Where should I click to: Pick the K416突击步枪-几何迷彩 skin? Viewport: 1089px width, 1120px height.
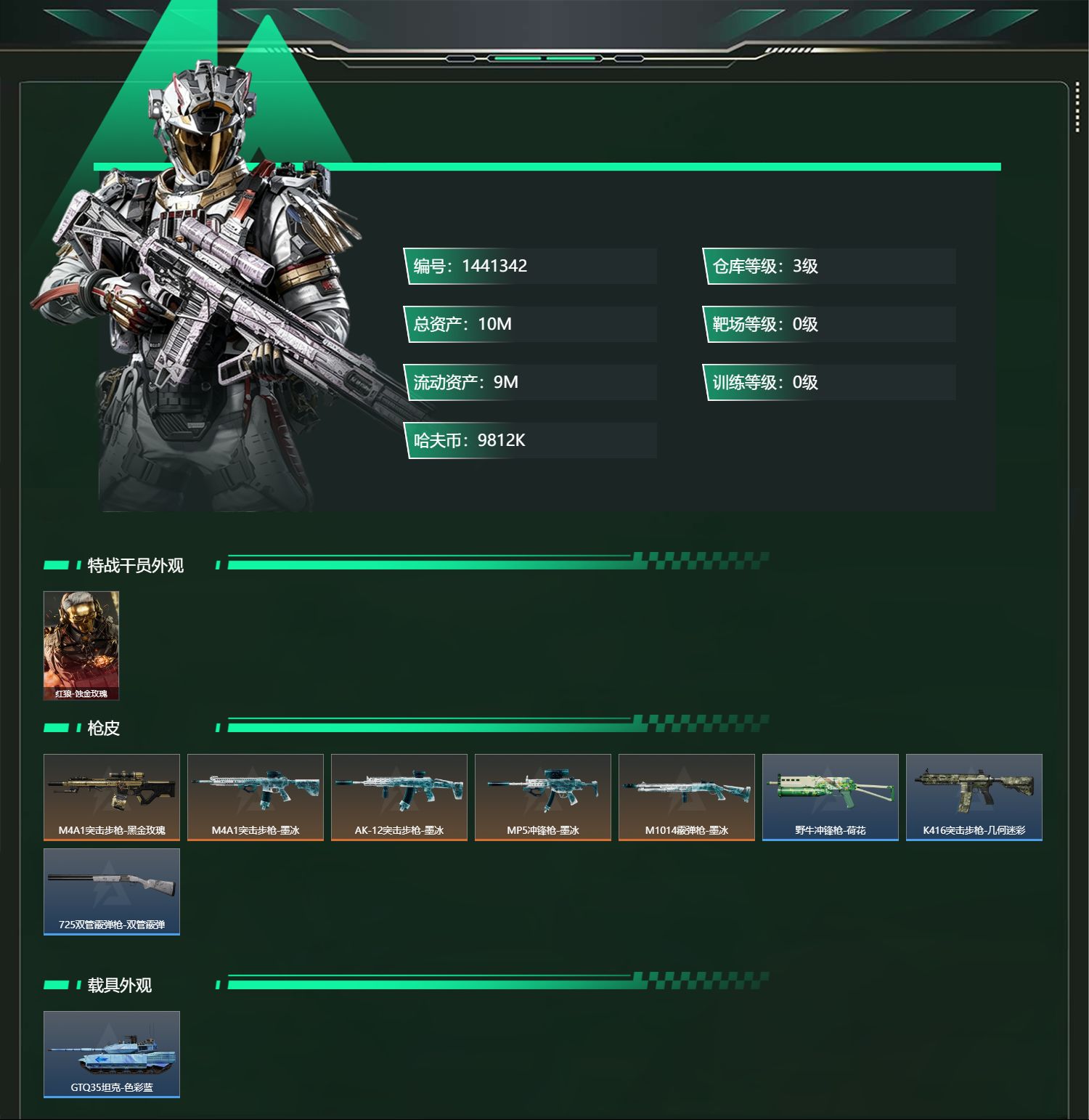[974, 798]
